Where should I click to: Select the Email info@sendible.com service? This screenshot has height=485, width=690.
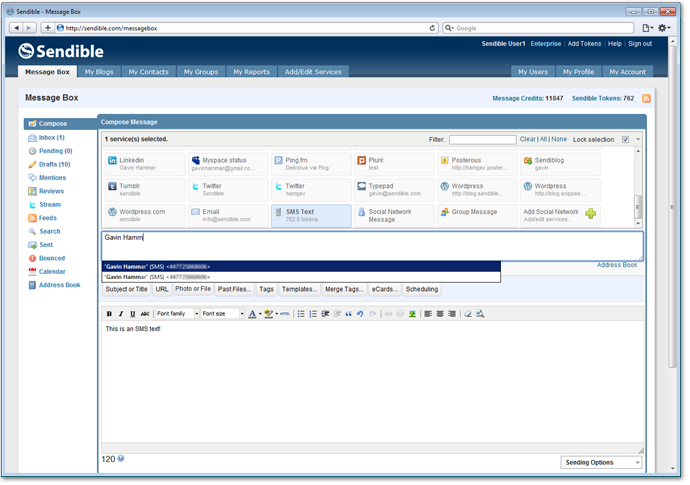pos(229,216)
